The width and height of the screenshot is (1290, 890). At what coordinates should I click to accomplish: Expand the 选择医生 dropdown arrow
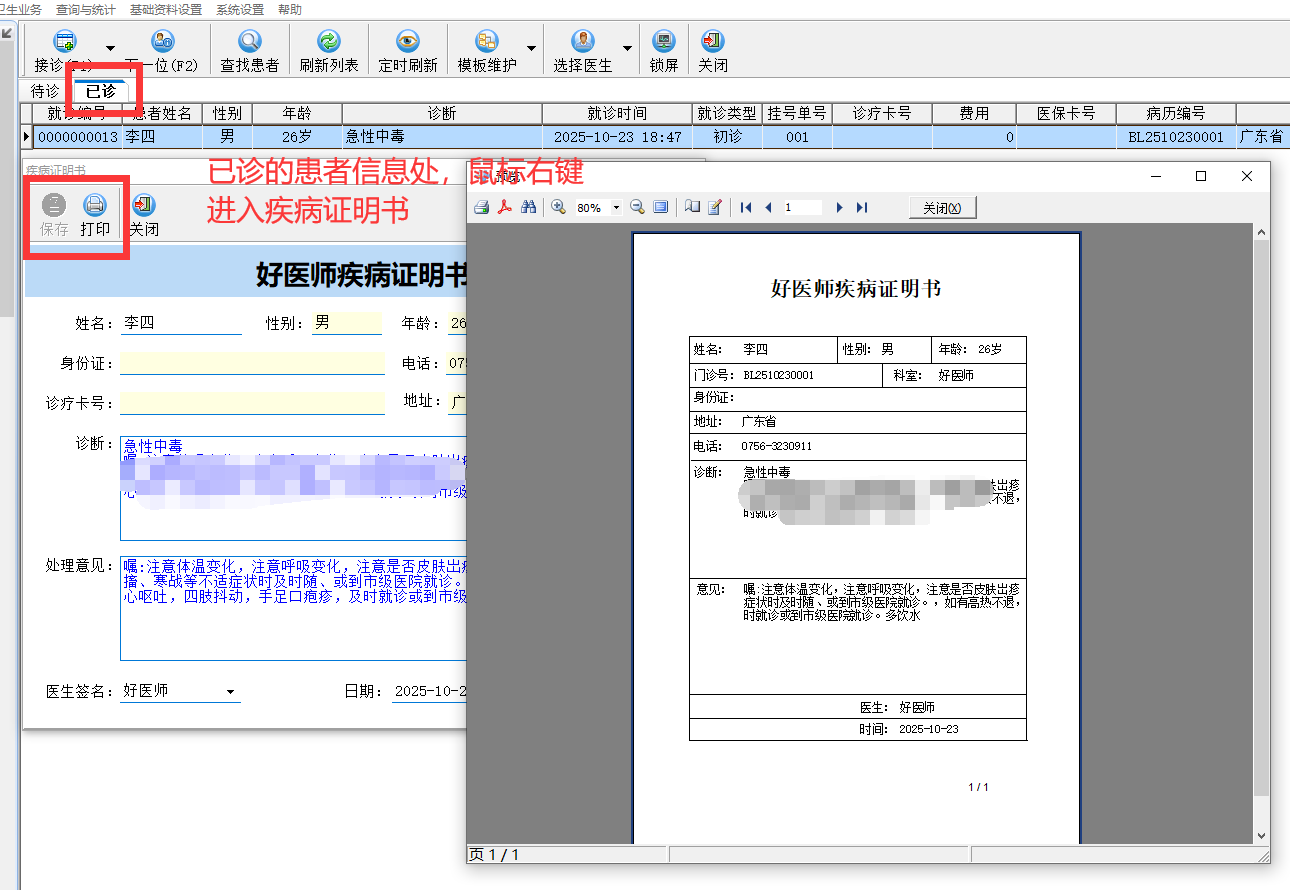click(x=627, y=49)
